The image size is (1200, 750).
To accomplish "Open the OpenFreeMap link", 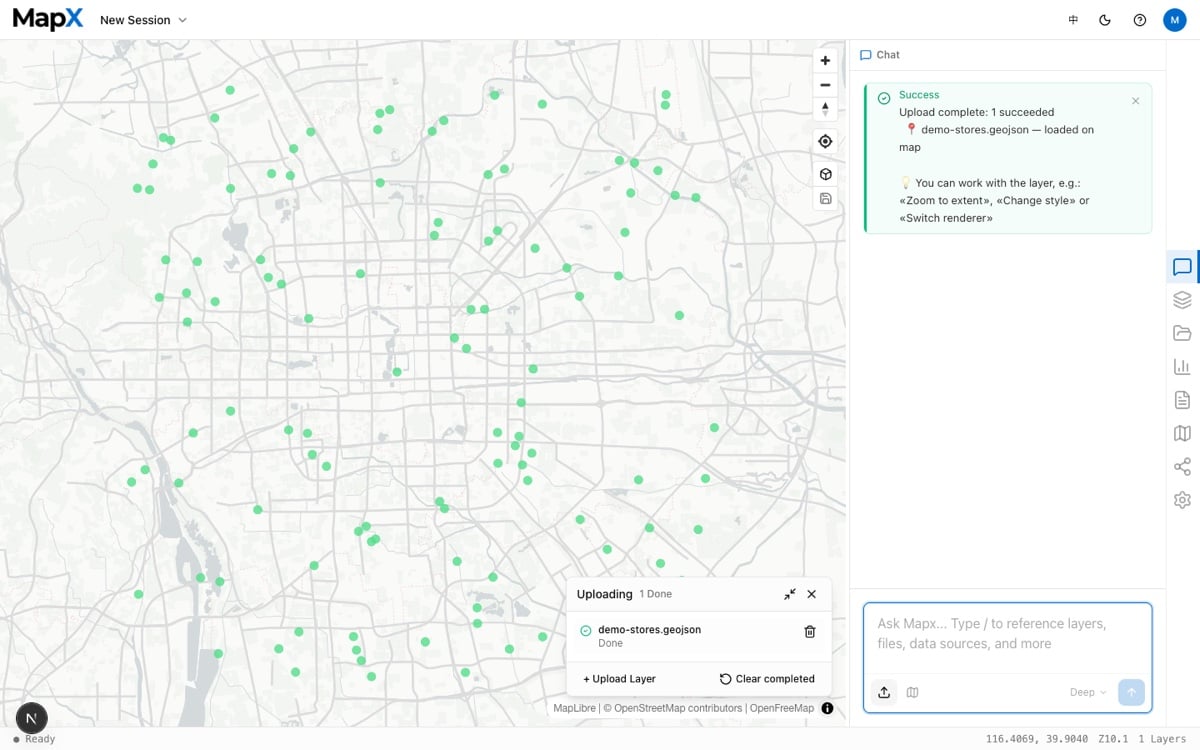I will [782, 708].
